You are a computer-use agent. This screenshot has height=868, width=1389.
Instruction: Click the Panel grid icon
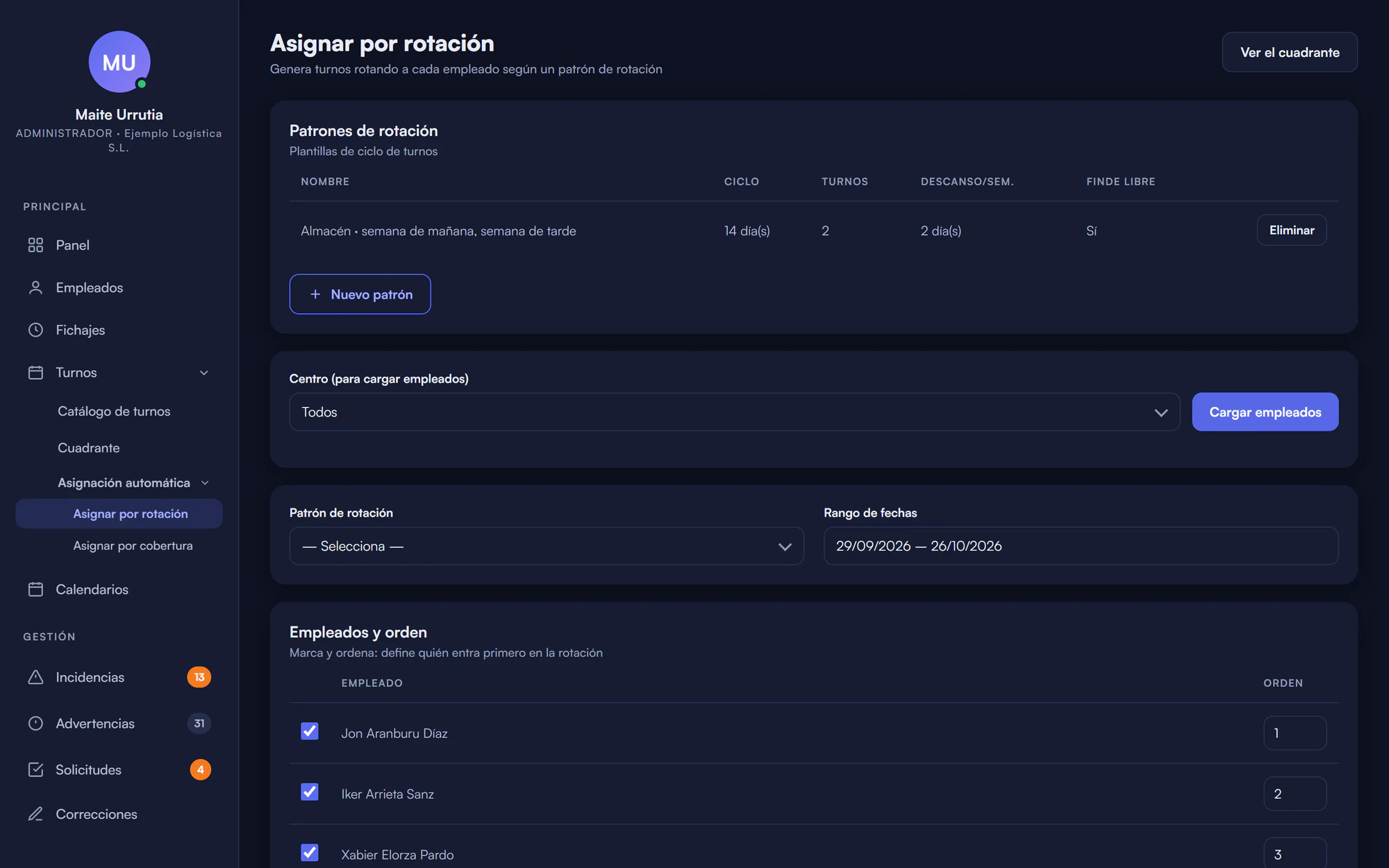point(35,245)
